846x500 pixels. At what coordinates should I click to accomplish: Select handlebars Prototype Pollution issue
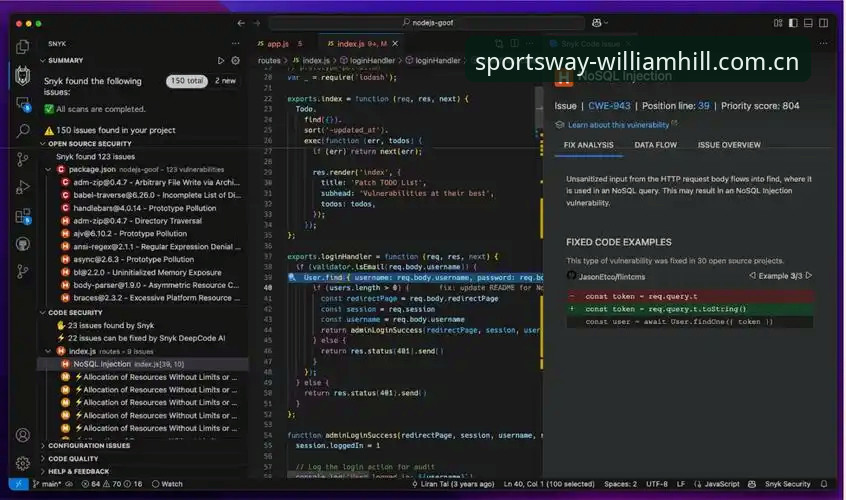(143, 208)
